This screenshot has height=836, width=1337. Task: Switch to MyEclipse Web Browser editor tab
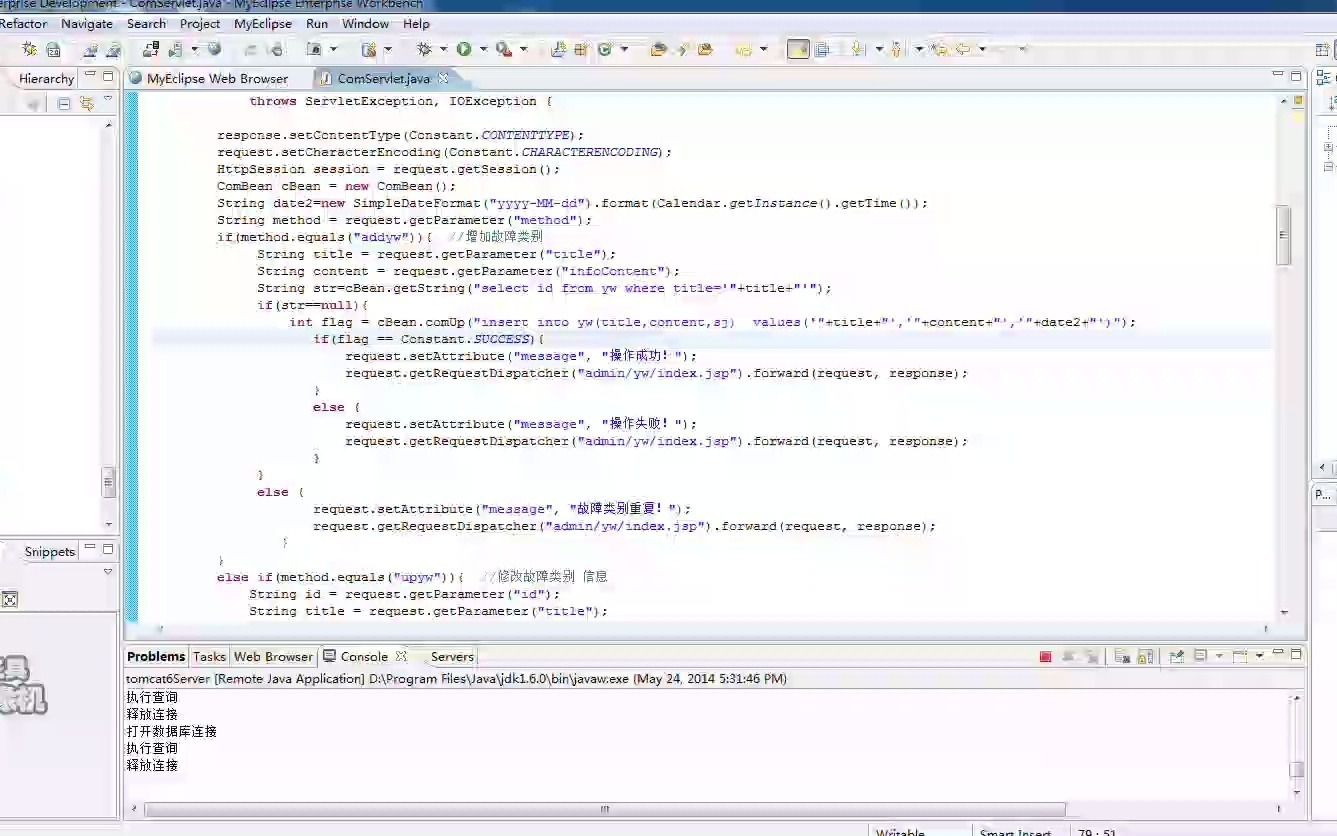click(208, 78)
